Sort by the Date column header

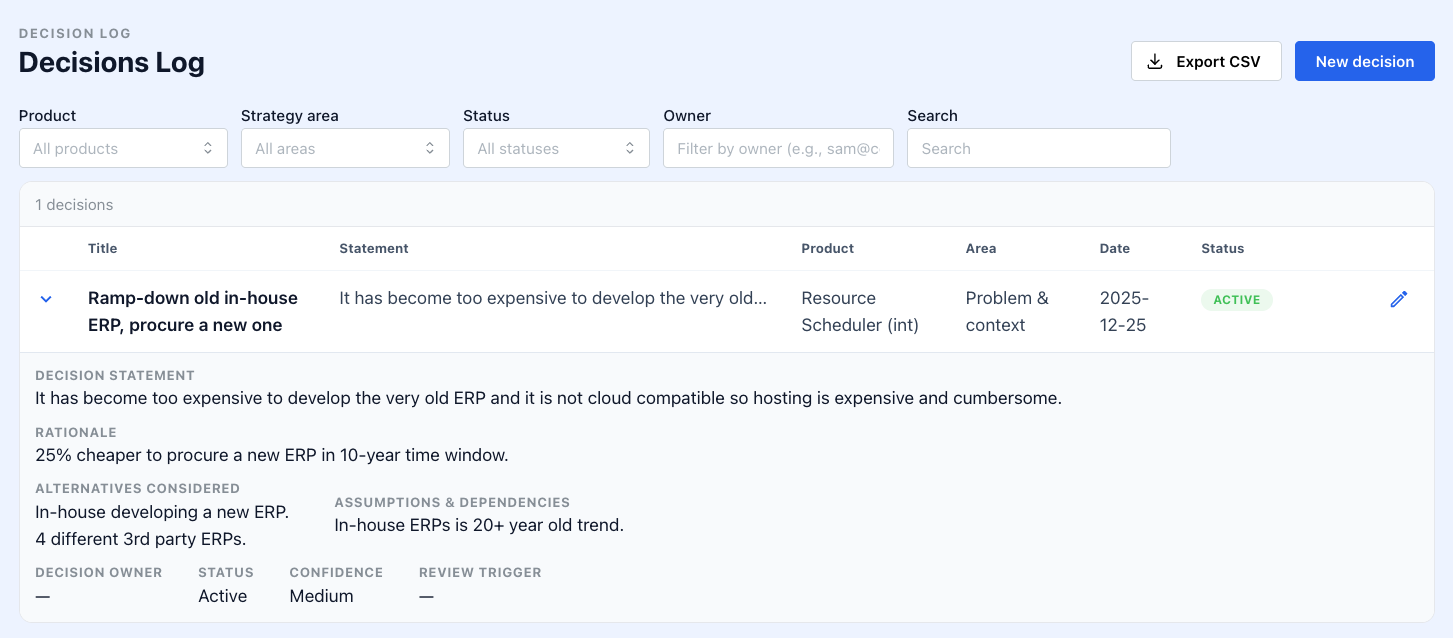pos(1114,248)
